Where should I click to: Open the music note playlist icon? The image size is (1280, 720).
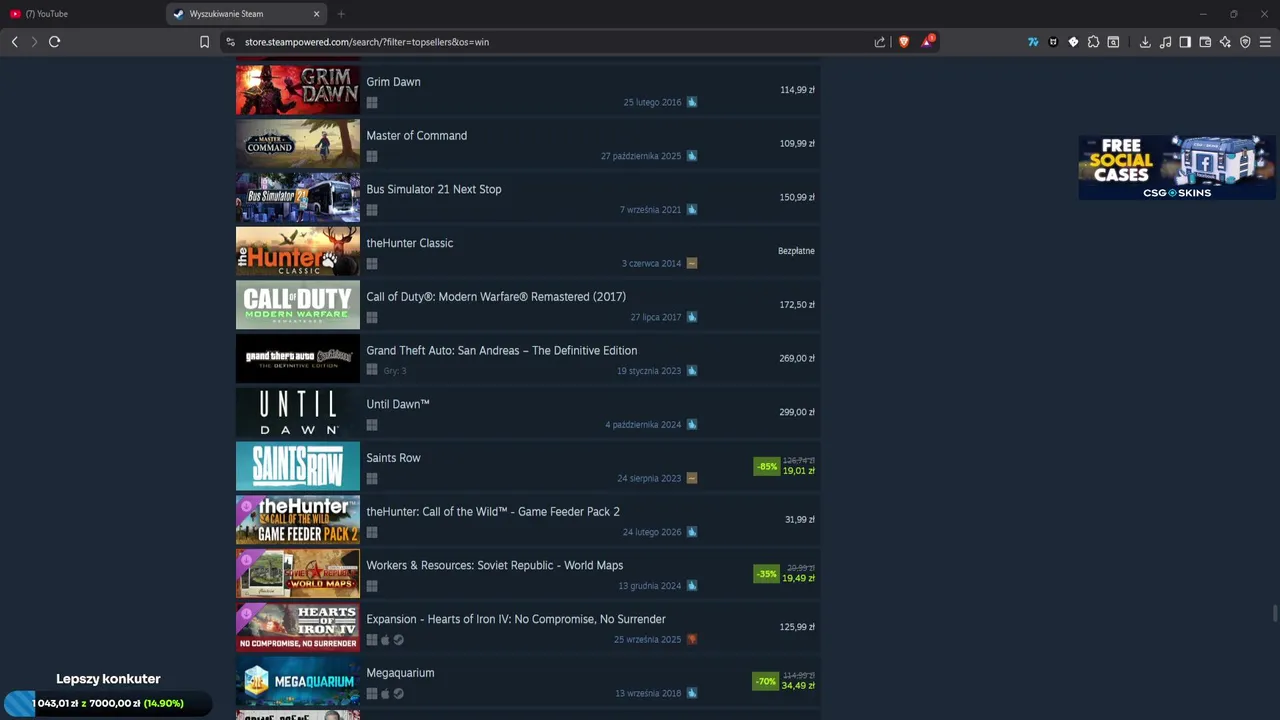coord(1165,42)
